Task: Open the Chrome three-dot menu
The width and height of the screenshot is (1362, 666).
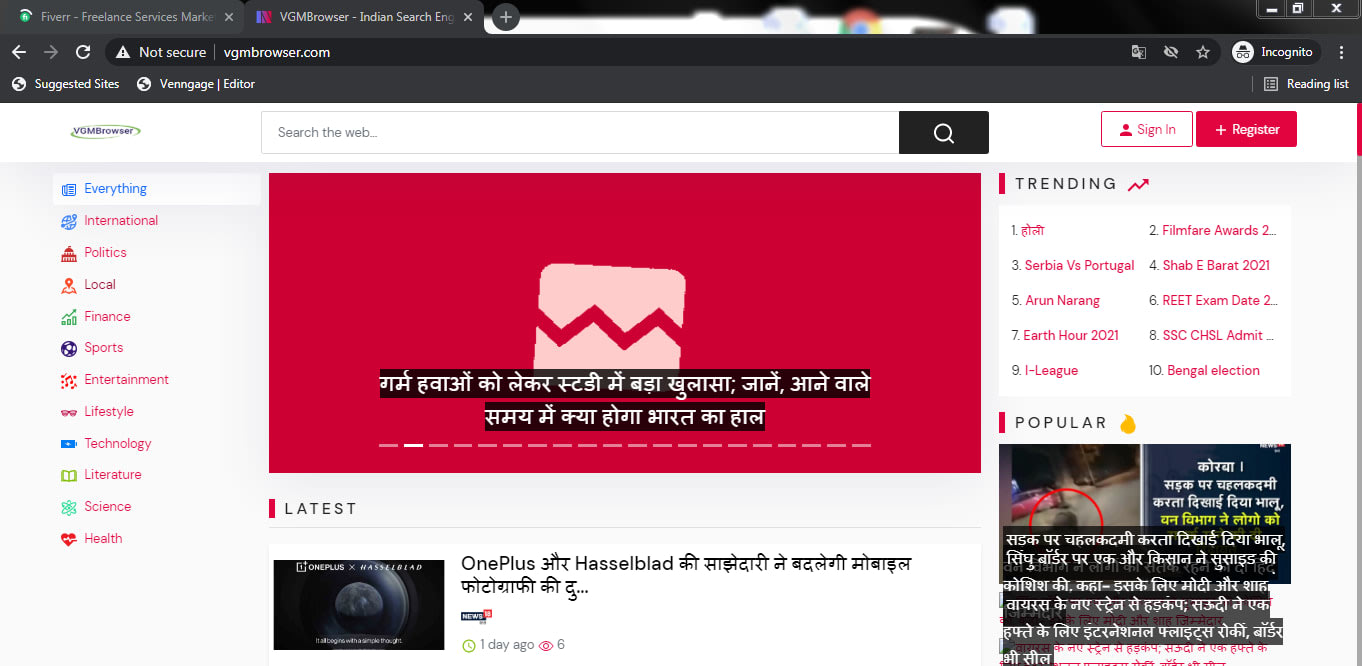Action: [x=1341, y=52]
